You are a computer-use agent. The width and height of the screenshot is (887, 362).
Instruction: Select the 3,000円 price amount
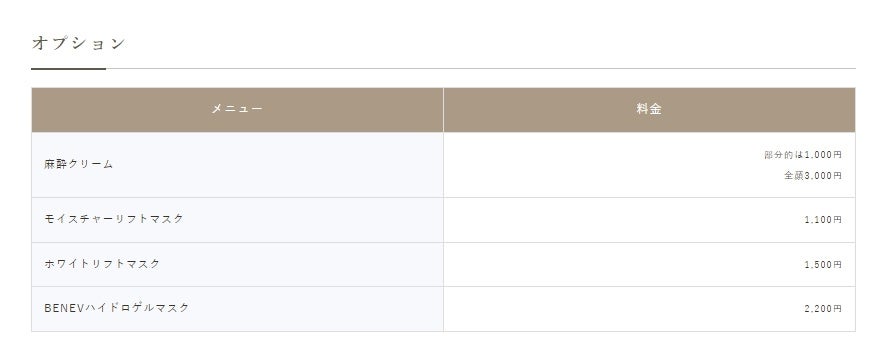pos(823,176)
